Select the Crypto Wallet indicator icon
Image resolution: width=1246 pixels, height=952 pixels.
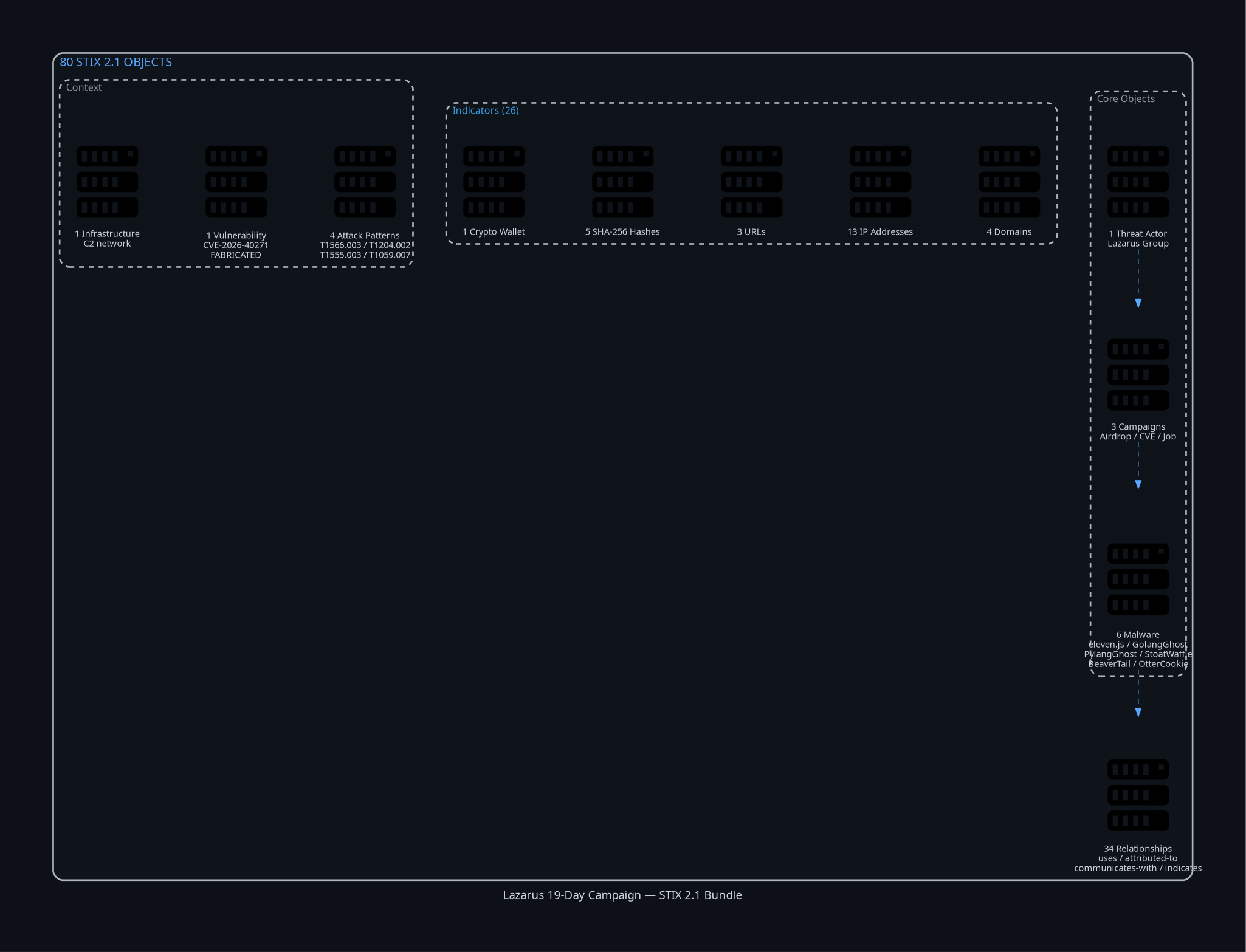coord(494,182)
